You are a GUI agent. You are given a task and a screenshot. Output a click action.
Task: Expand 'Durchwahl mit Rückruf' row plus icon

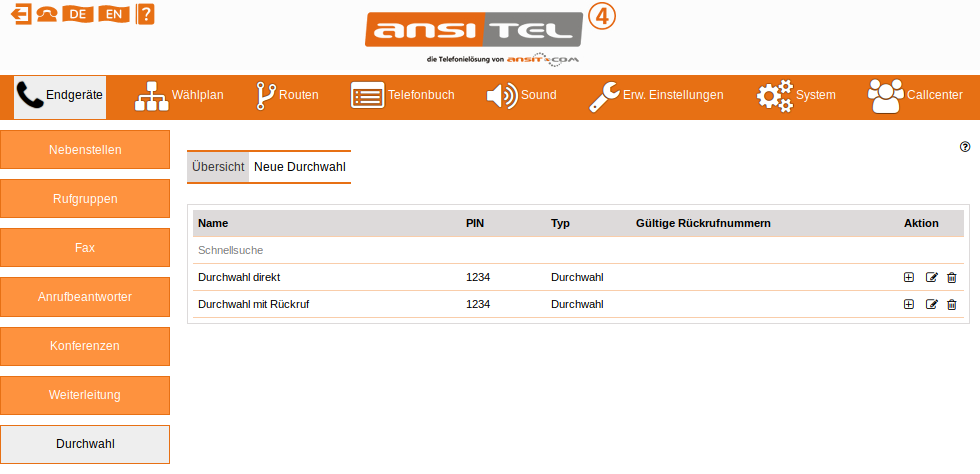click(909, 304)
